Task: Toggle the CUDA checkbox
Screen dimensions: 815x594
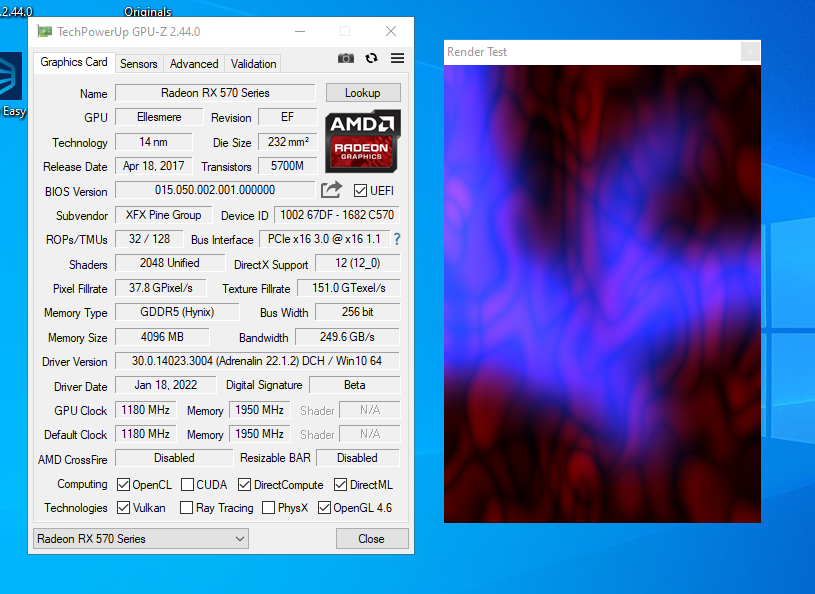Action: [187, 484]
